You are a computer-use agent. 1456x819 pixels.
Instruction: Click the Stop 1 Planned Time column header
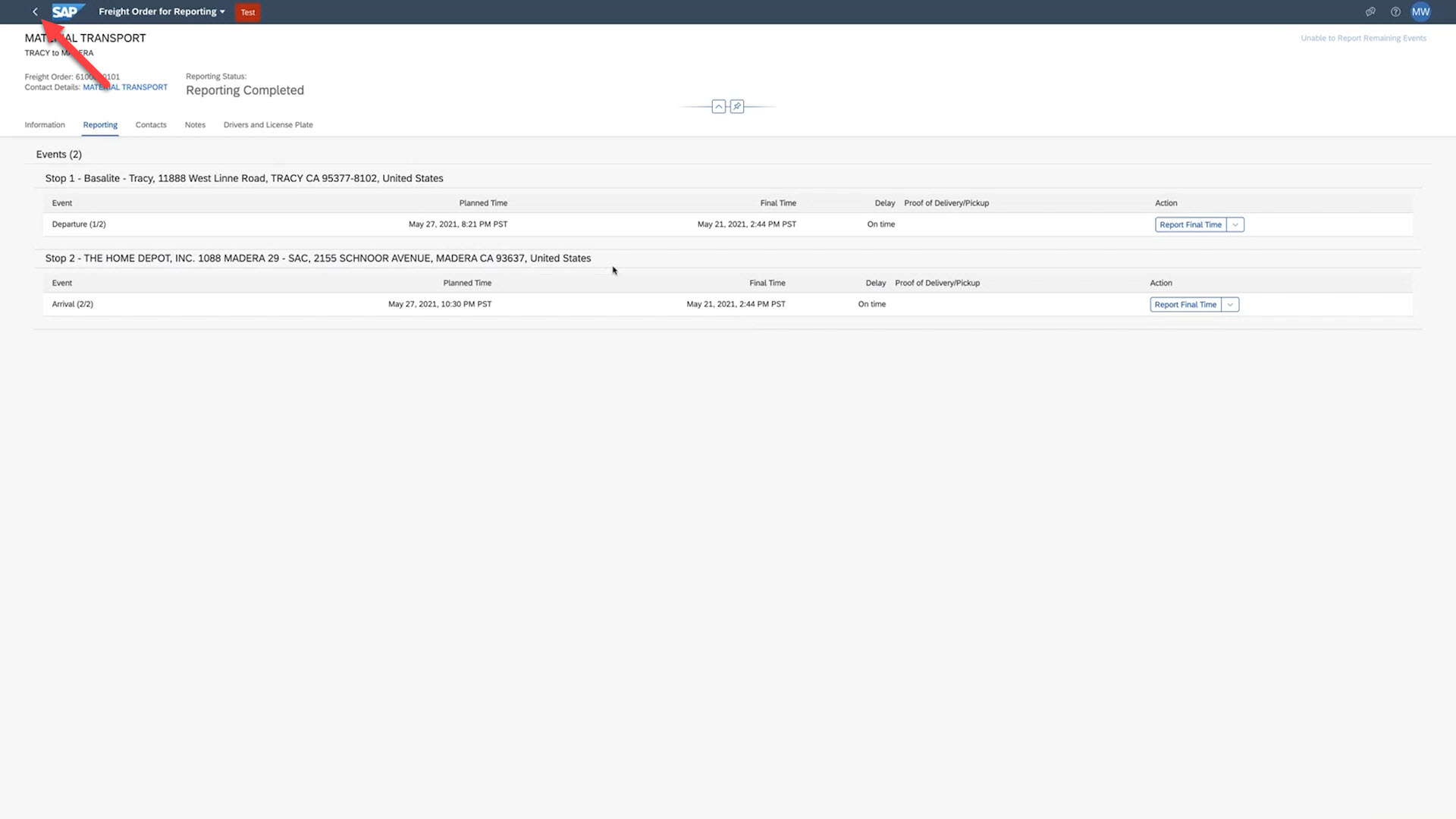coord(483,203)
